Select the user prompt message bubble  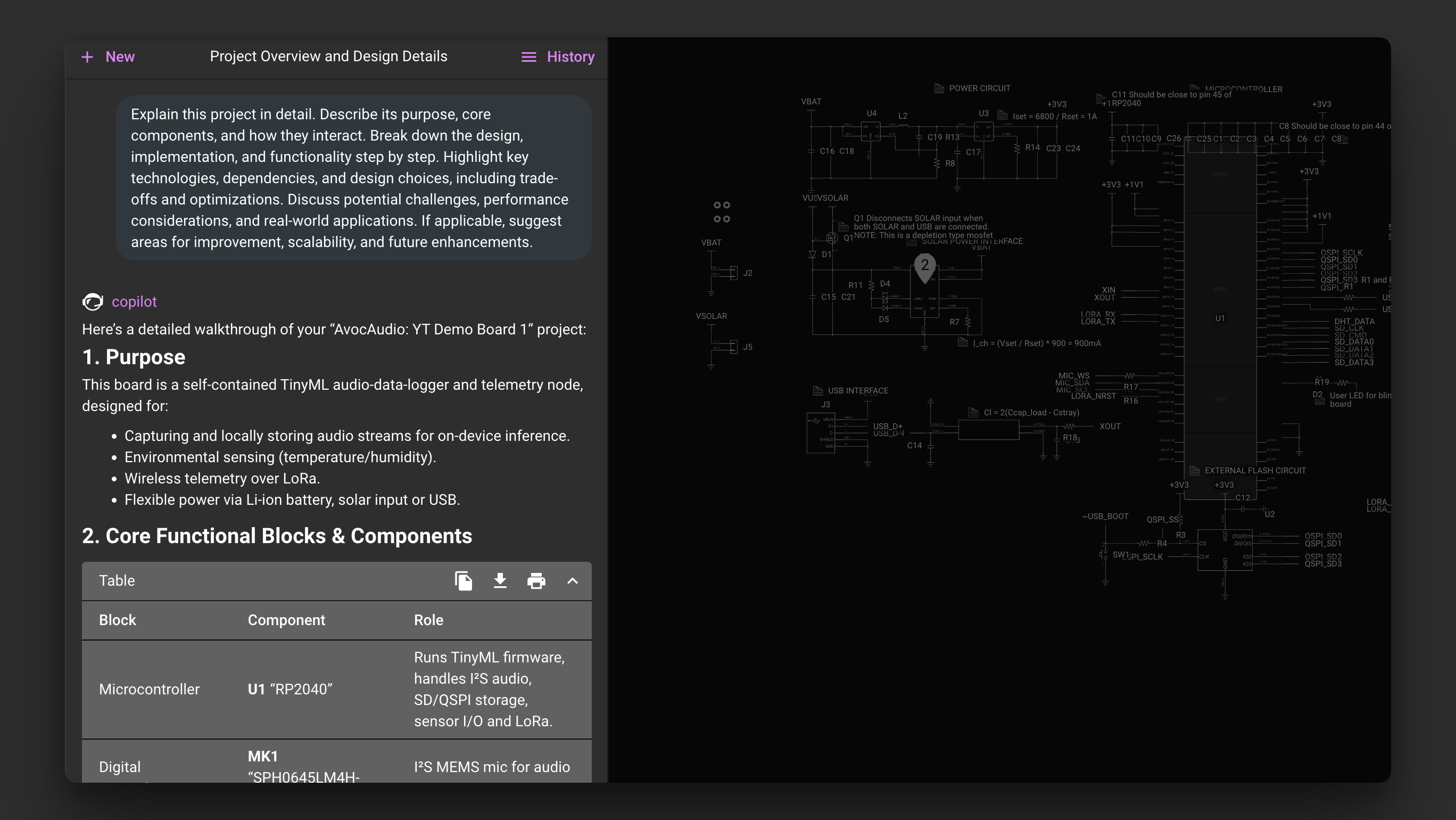[353, 178]
